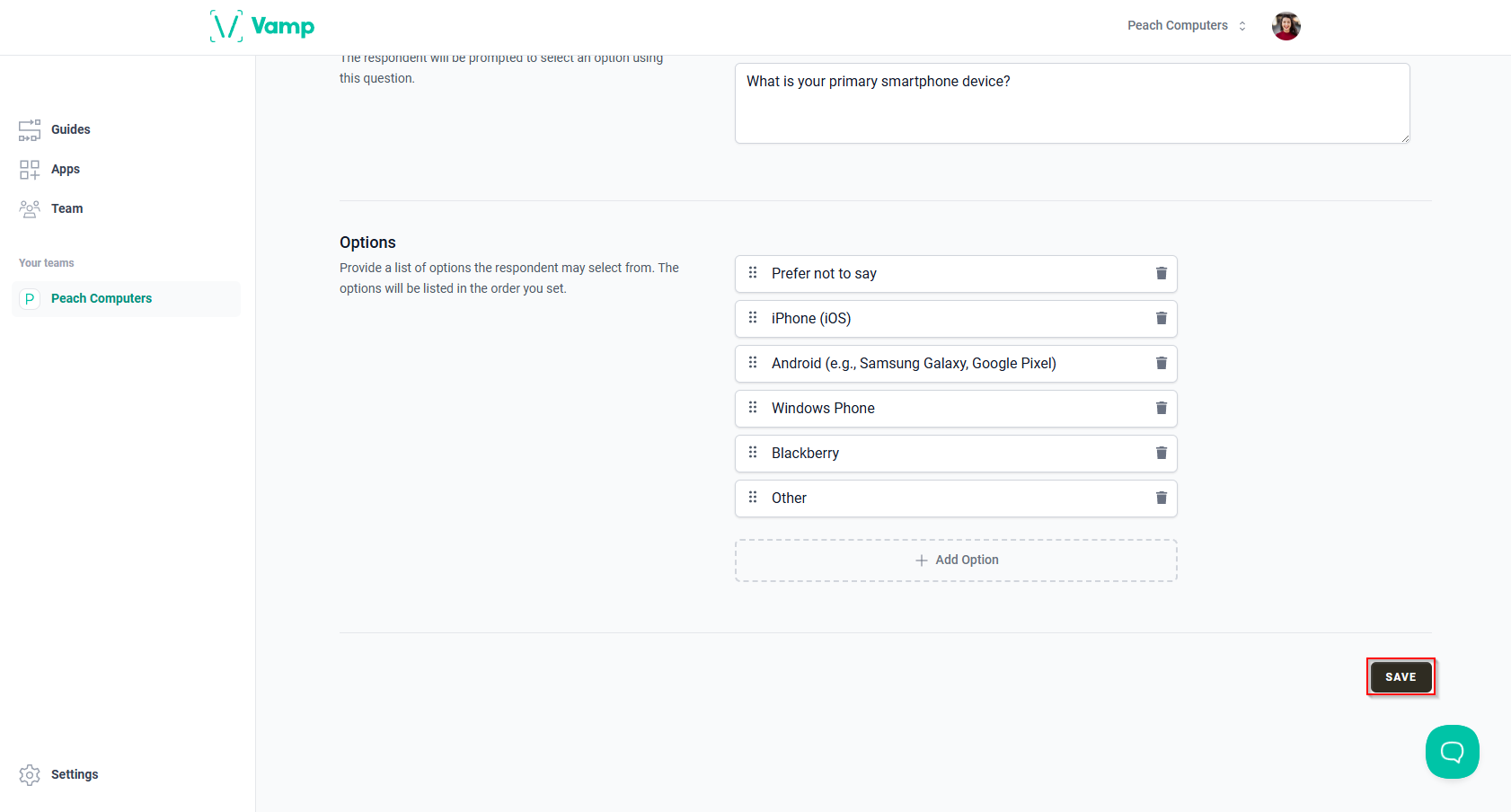Click the Guides sidebar icon

(30, 129)
